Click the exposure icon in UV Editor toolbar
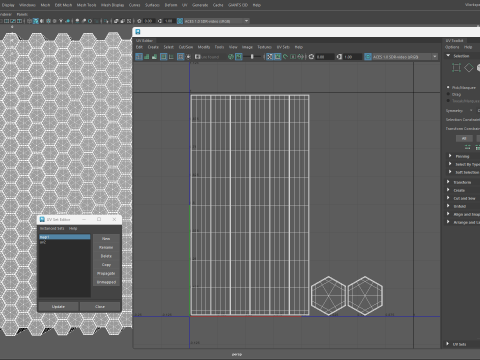 [x=311, y=57]
